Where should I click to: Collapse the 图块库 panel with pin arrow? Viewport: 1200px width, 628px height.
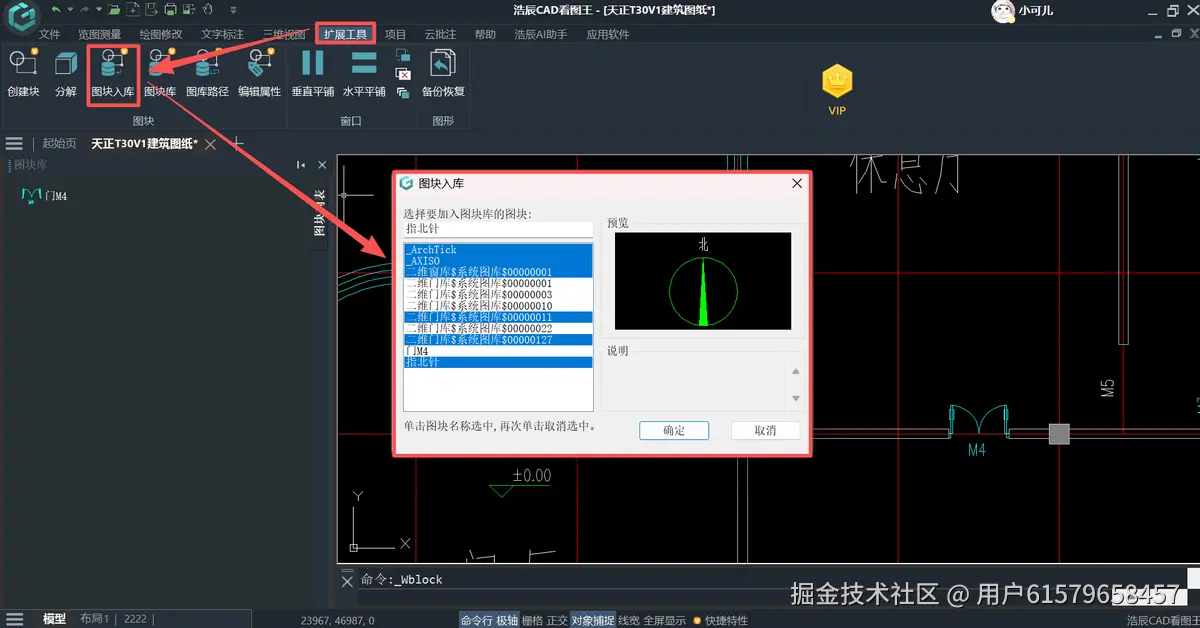(301, 165)
